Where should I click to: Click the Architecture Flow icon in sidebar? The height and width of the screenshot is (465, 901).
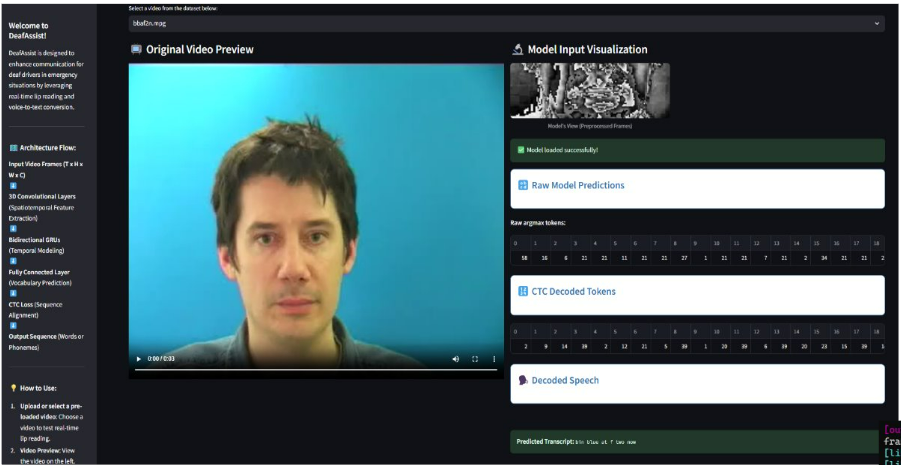(x=13, y=148)
